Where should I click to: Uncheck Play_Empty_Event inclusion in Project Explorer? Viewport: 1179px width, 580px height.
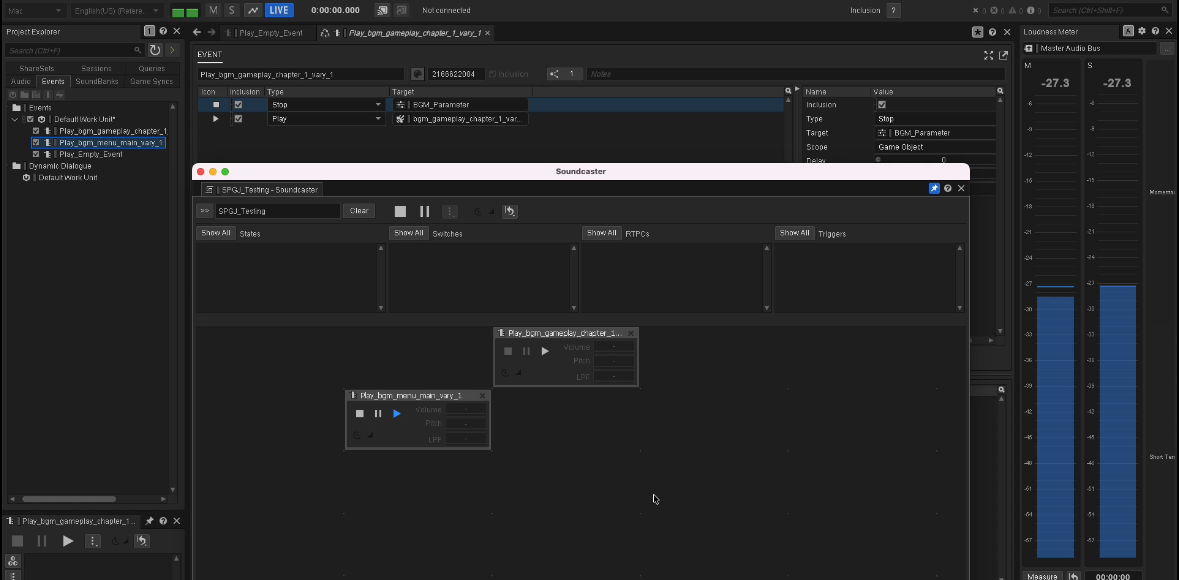coord(37,154)
